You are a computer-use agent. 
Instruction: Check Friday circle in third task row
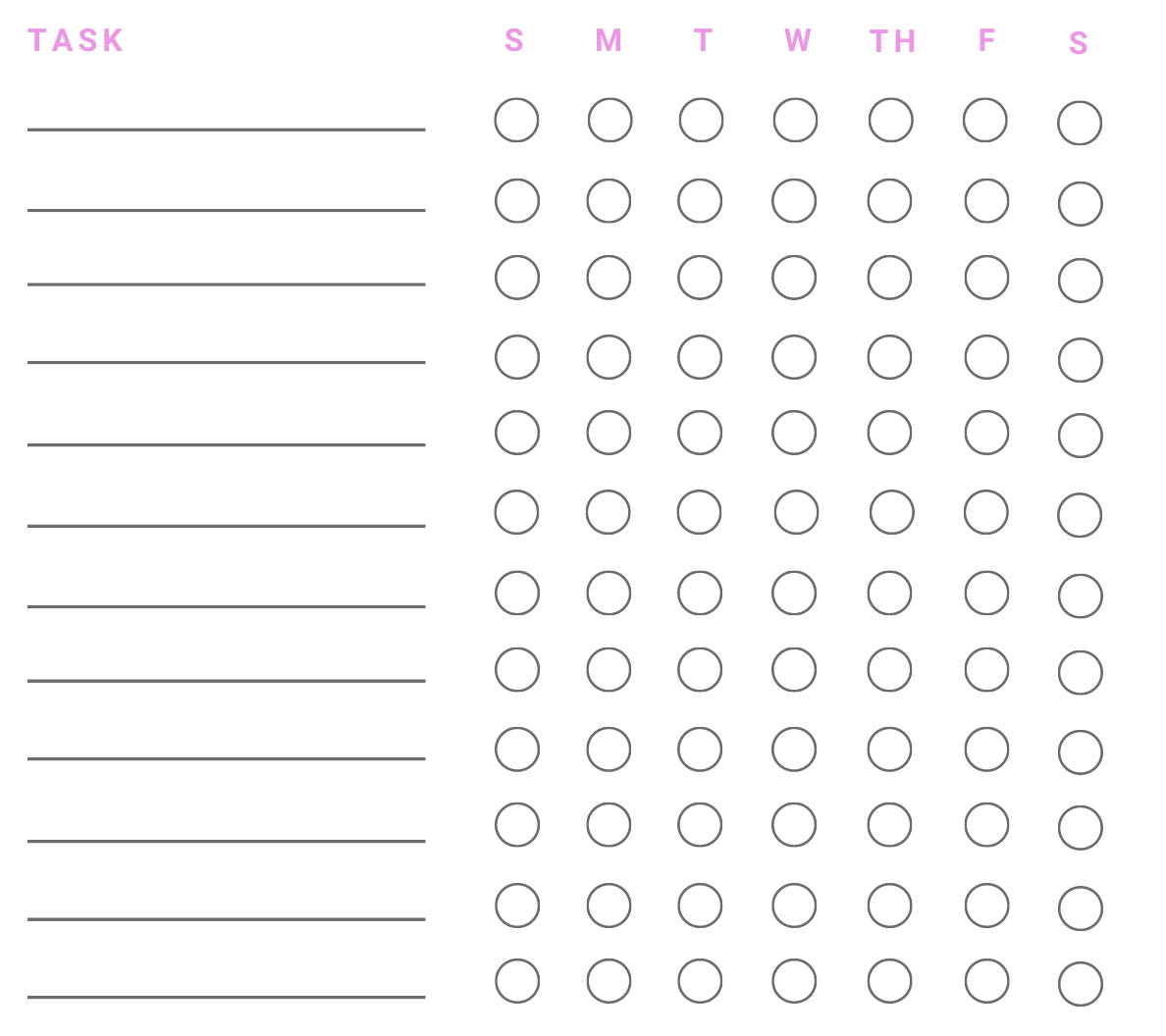click(x=986, y=278)
